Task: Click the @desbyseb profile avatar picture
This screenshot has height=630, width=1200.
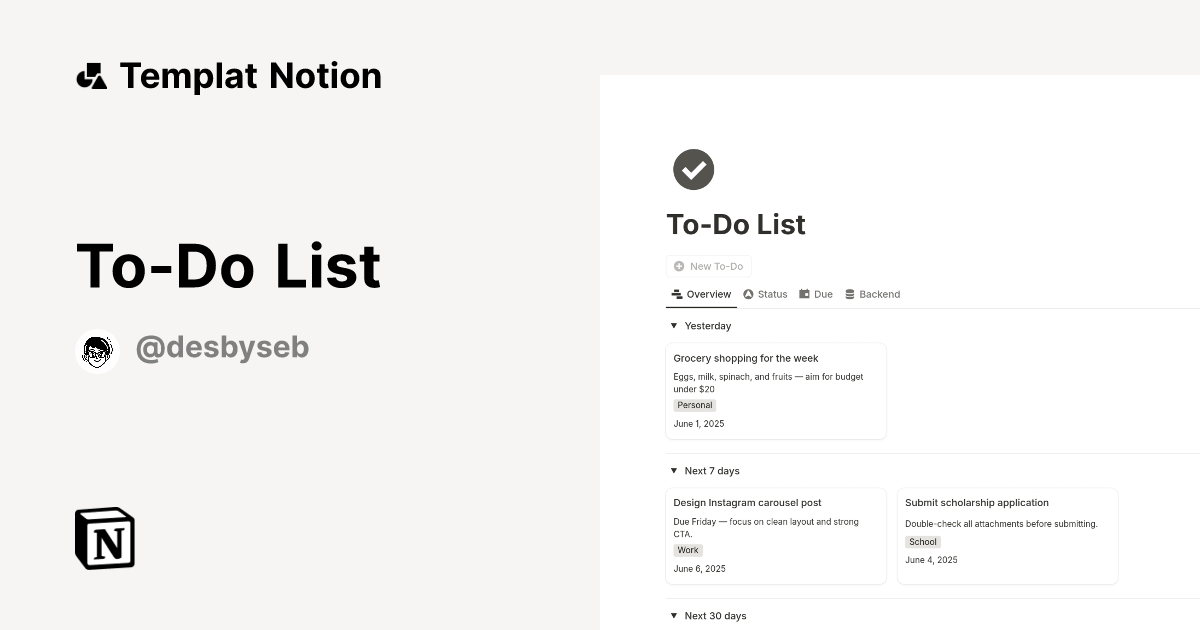Action: pos(97,350)
